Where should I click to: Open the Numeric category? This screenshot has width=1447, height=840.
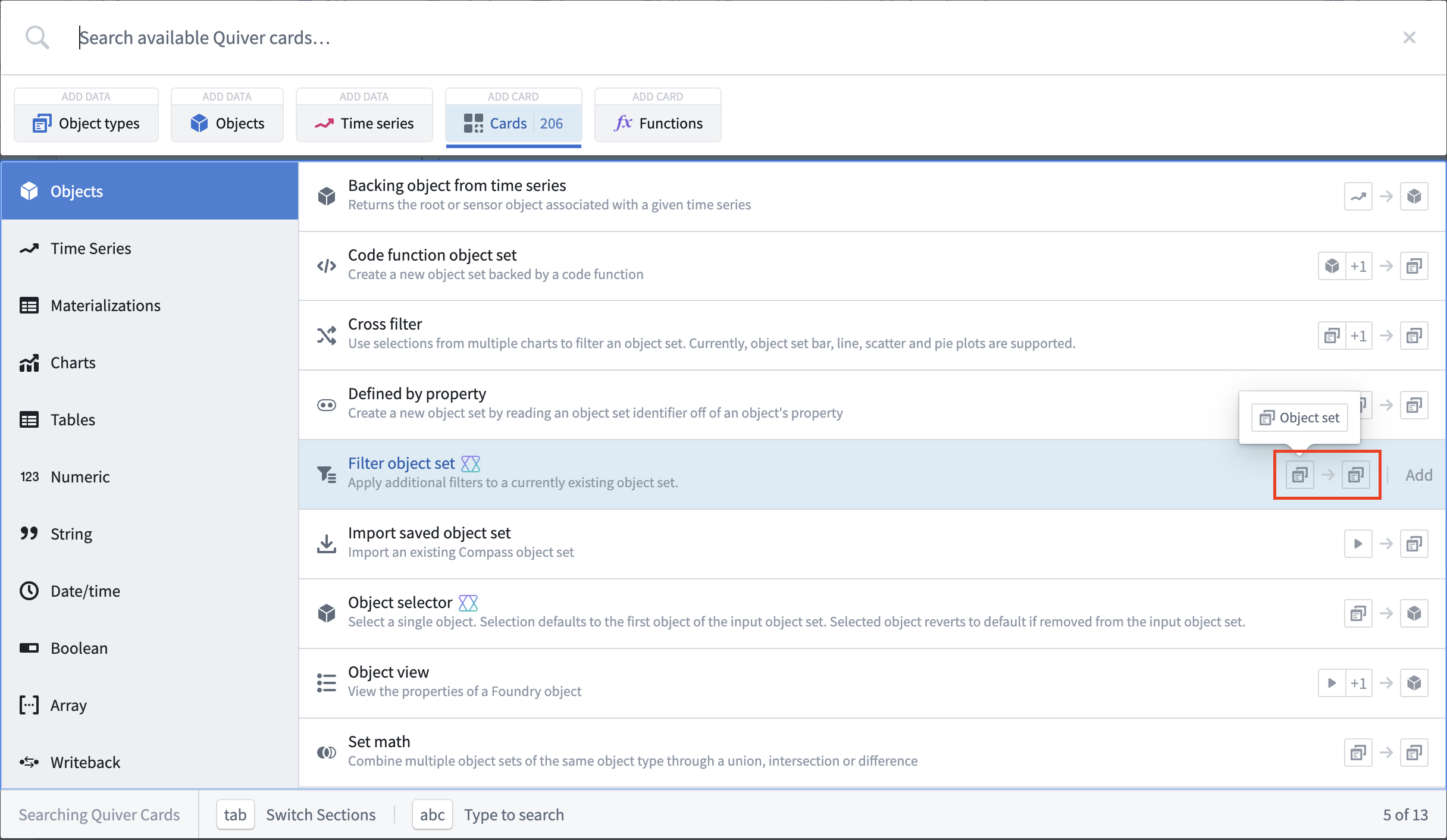pyautogui.click(x=150, y=477)
